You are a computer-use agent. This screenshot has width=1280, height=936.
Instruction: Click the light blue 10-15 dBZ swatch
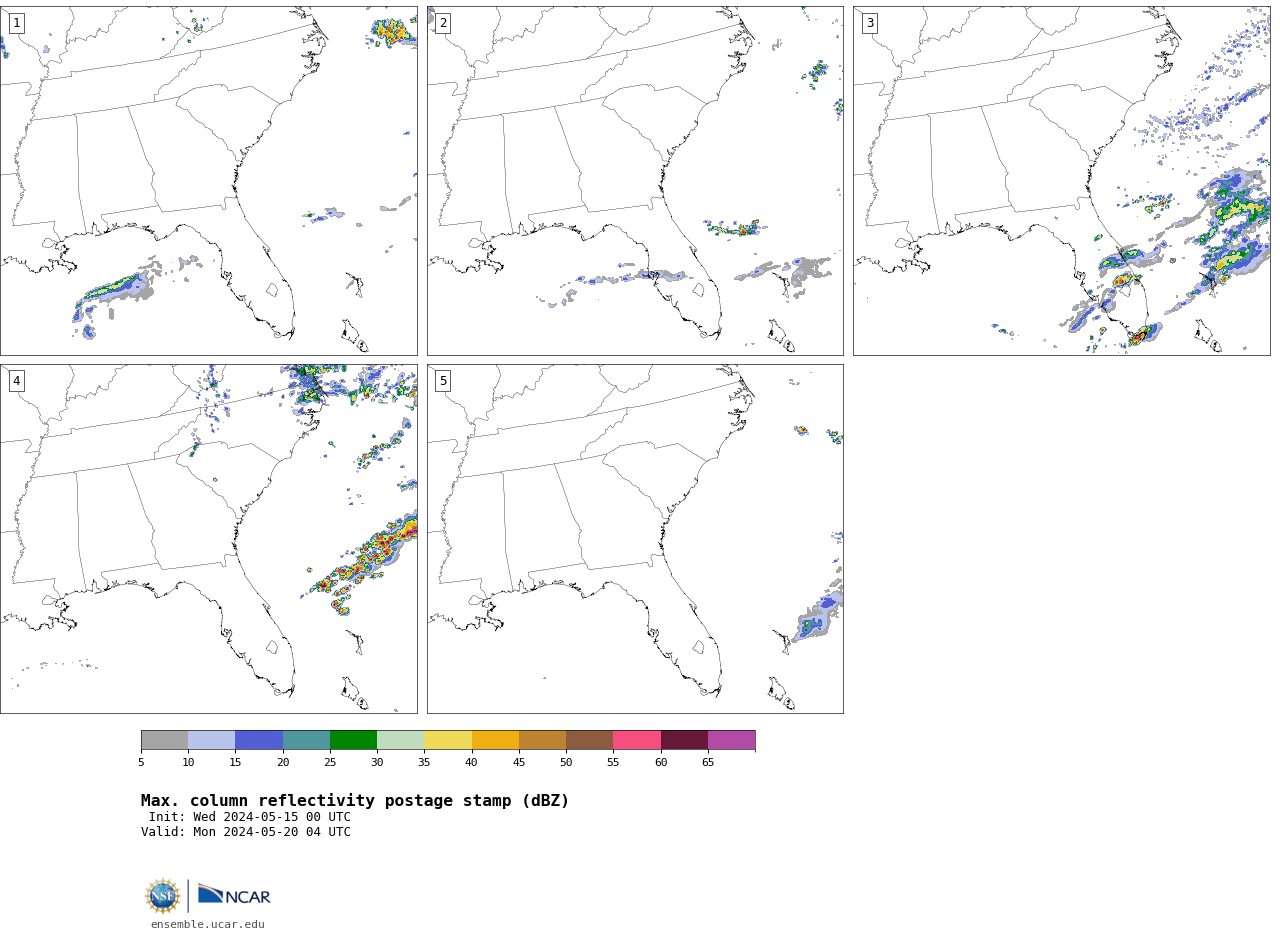[x=211, y=740]
